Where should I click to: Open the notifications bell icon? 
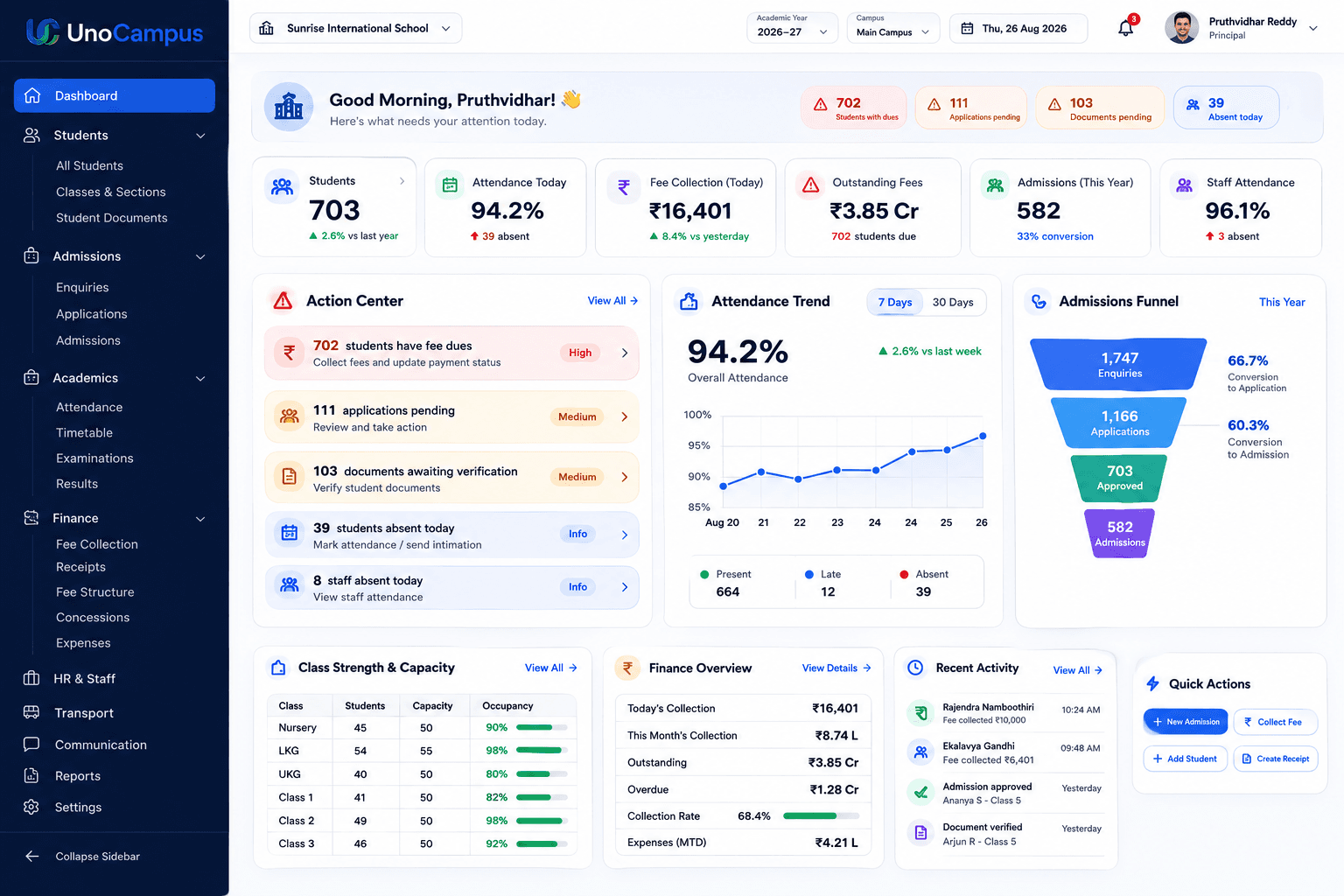click(x=1126, y=29)
